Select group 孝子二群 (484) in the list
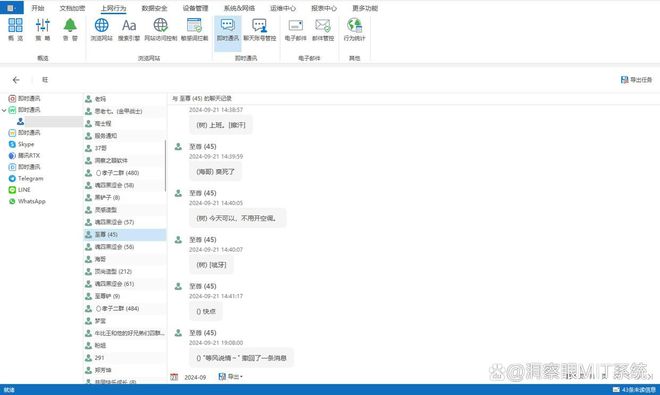 coord(125,309)
